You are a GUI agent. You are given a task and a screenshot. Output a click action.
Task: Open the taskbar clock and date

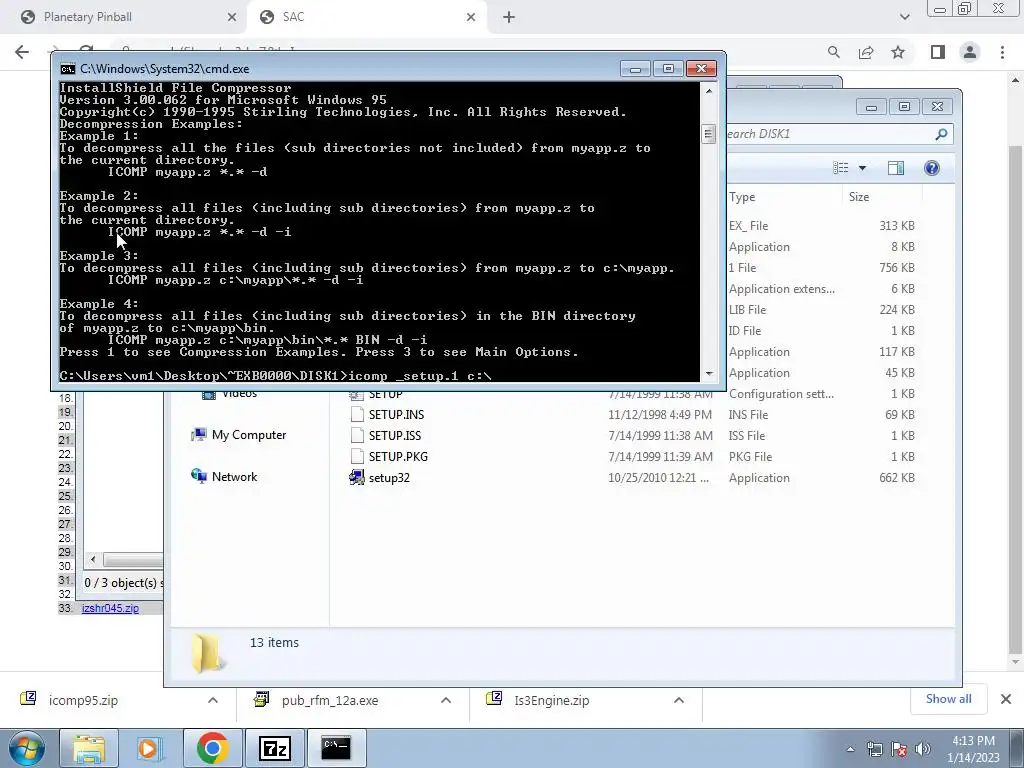[x=973, y=749]
